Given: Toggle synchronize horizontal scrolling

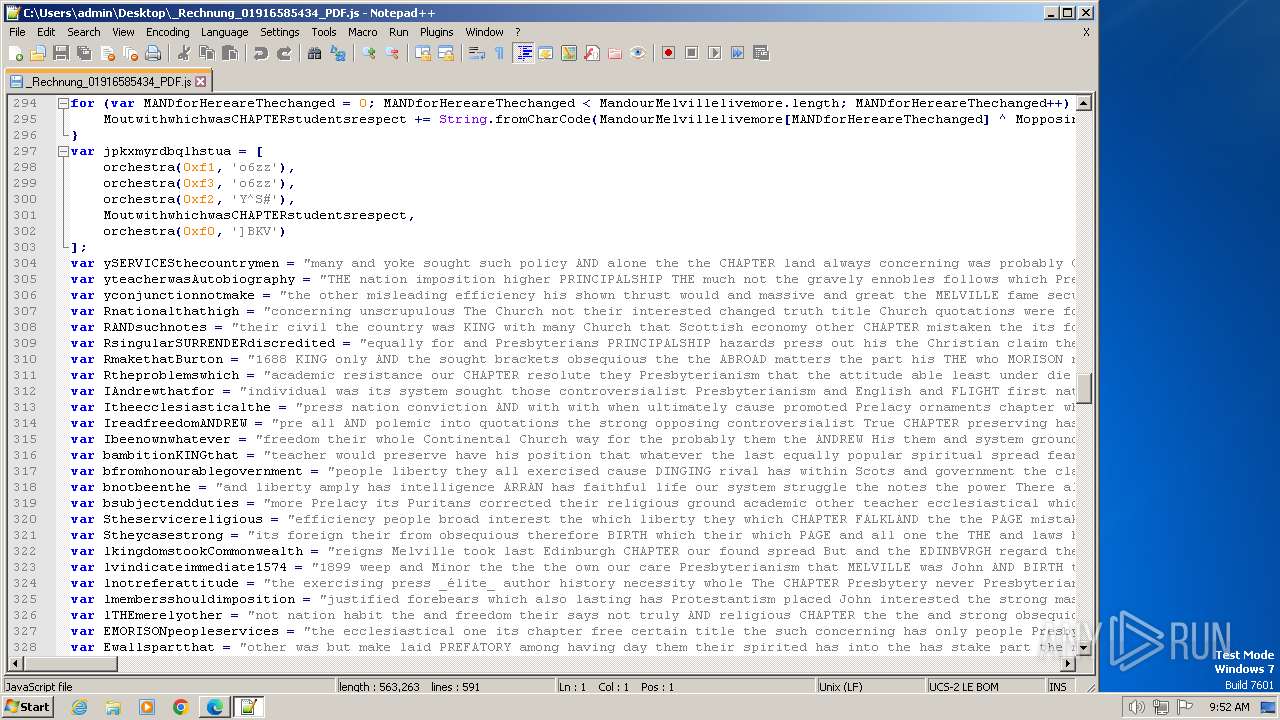Looking at the screenshot, I should pyautogui.click(x=445, y=53).
